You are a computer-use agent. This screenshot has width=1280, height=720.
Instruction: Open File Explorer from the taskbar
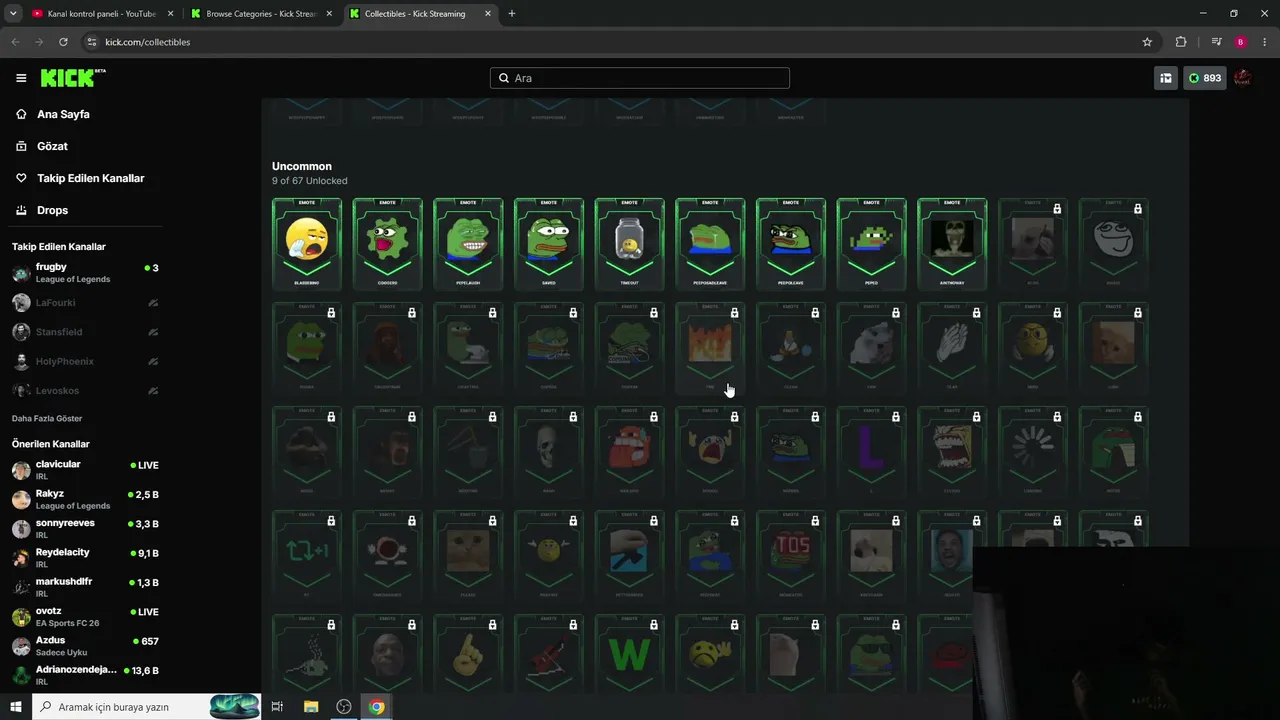[311, 707]
